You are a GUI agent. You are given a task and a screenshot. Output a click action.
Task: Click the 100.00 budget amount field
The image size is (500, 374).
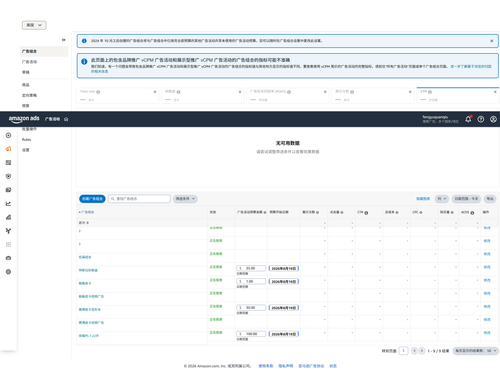click(x=251, y=334)
